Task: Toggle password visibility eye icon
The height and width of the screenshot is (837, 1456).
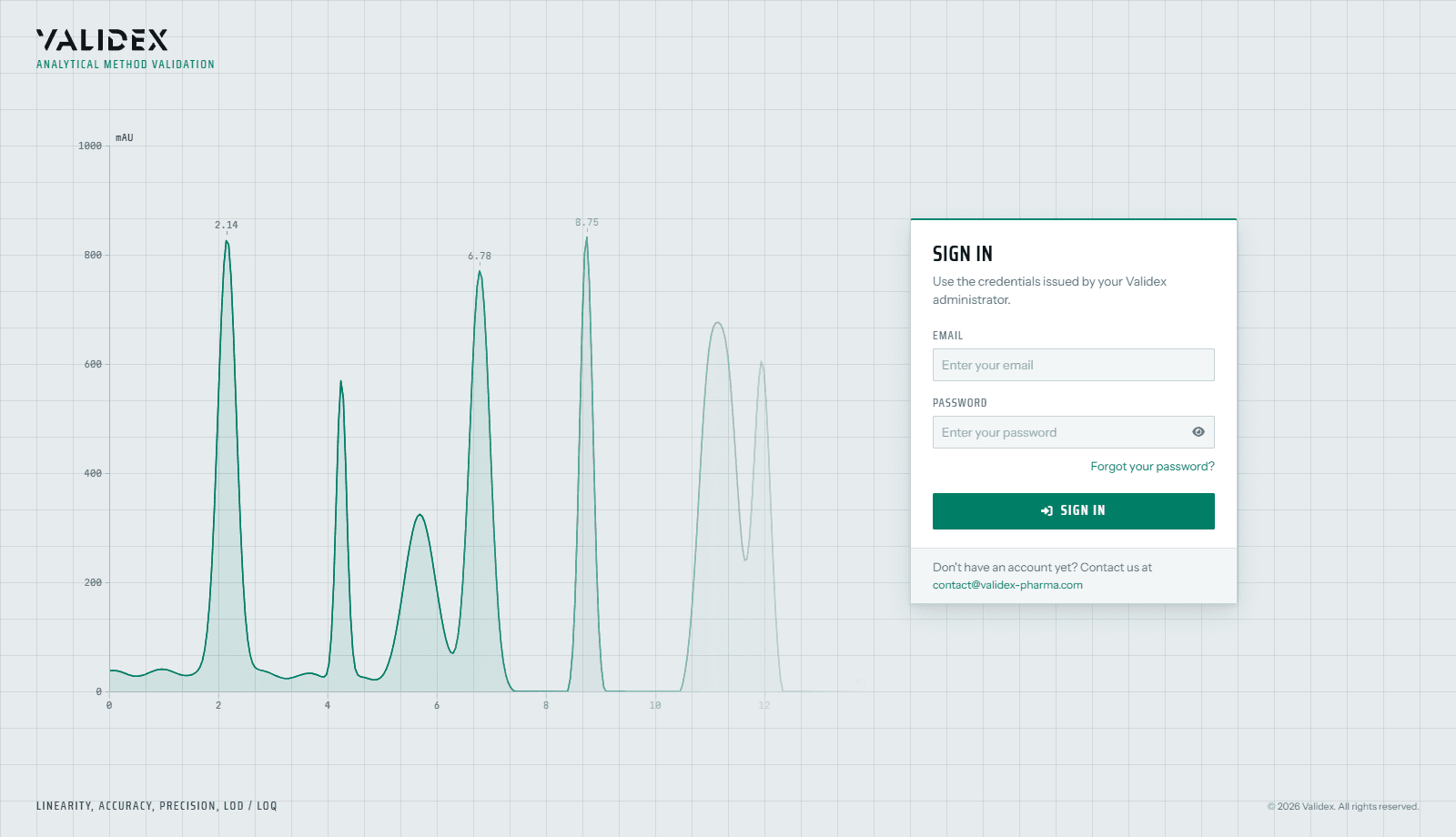Action: [1198, 432]
